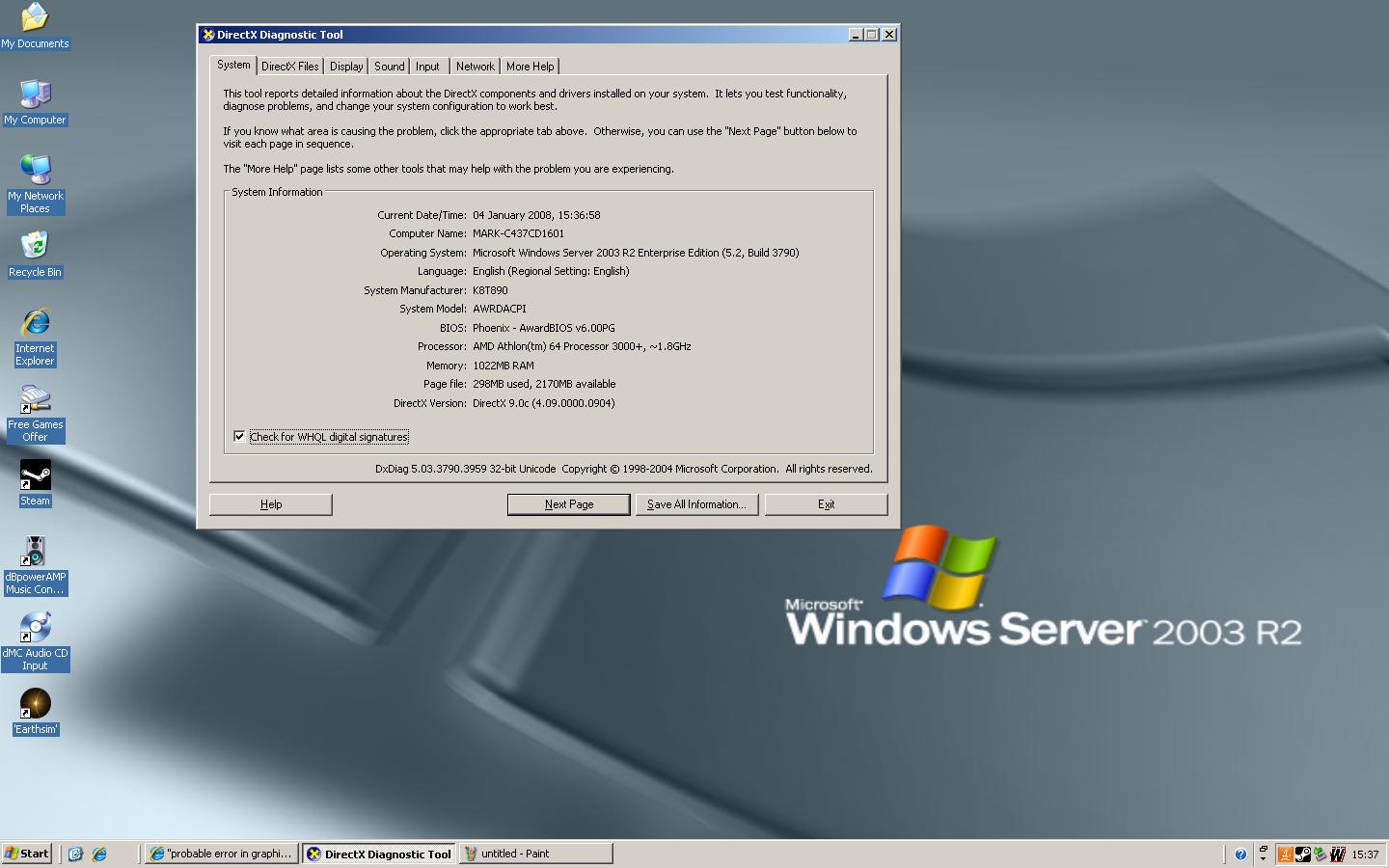The image size is (1389, 868).
Task: Click the Help button
Action: click(x=271, y=504)
